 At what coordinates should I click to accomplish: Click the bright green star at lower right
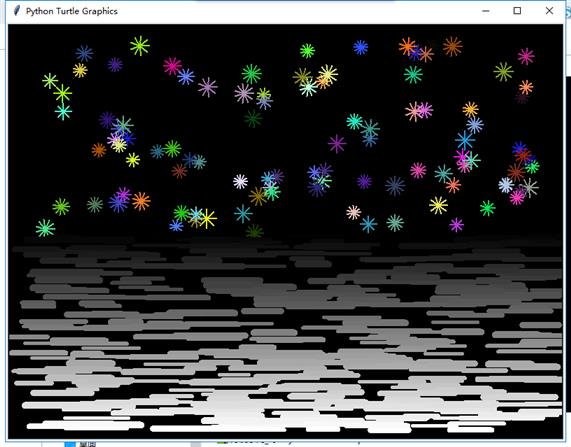pos(487,208)
